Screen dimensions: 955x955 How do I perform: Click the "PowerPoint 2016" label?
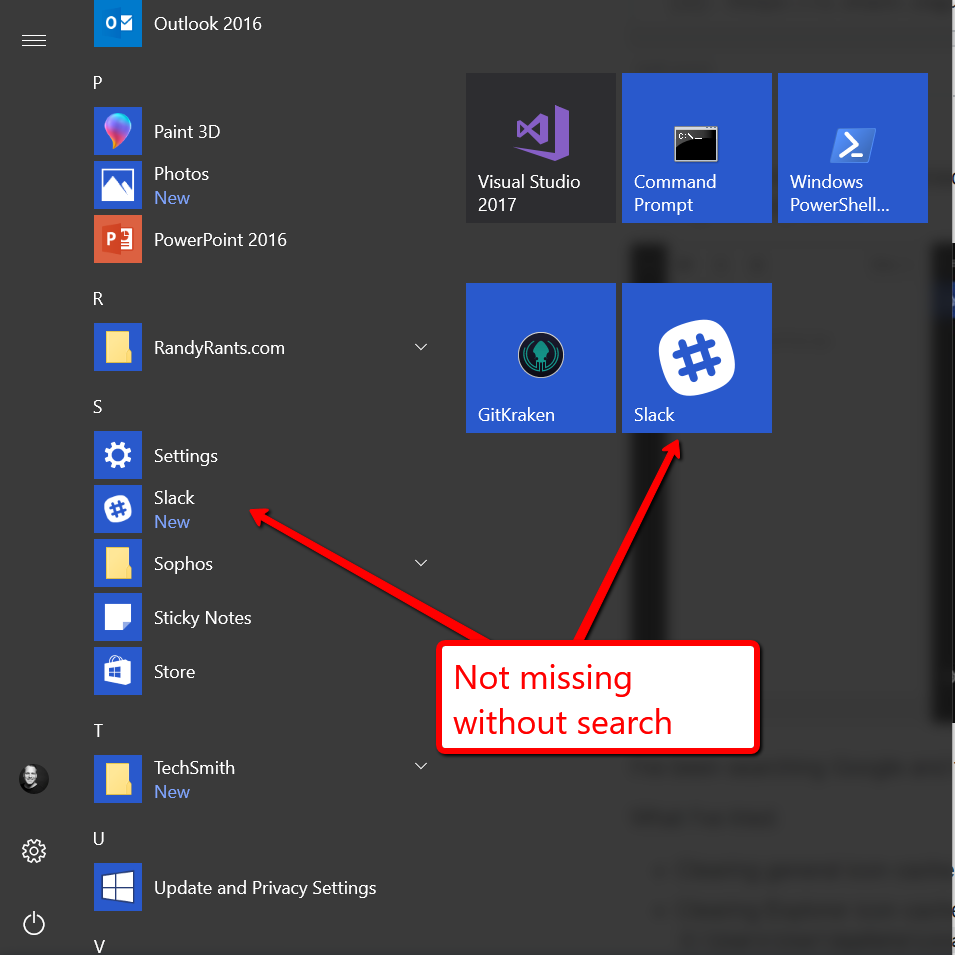(x=220, y=240)
